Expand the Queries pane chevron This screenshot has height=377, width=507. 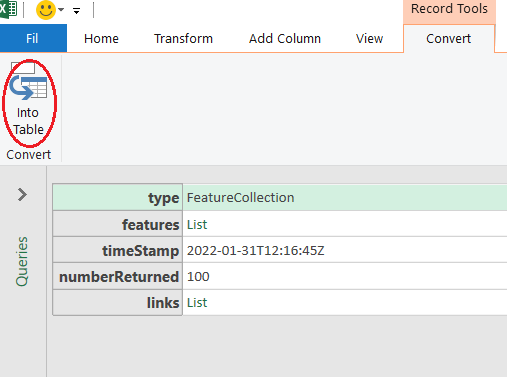tap(22, 195)
